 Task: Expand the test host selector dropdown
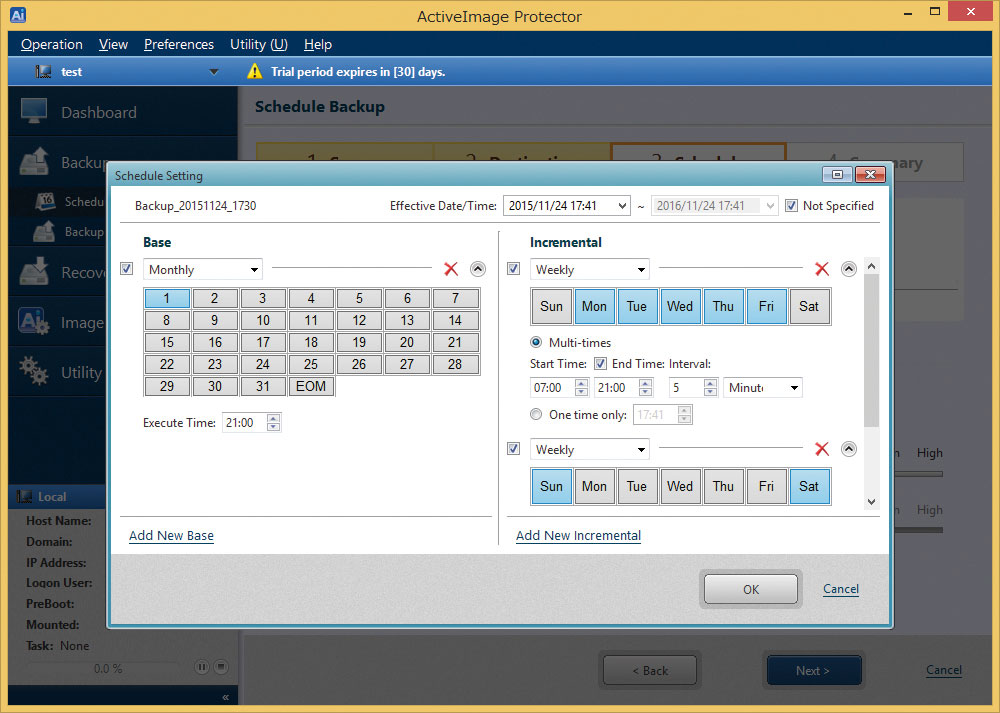[214, 71]
